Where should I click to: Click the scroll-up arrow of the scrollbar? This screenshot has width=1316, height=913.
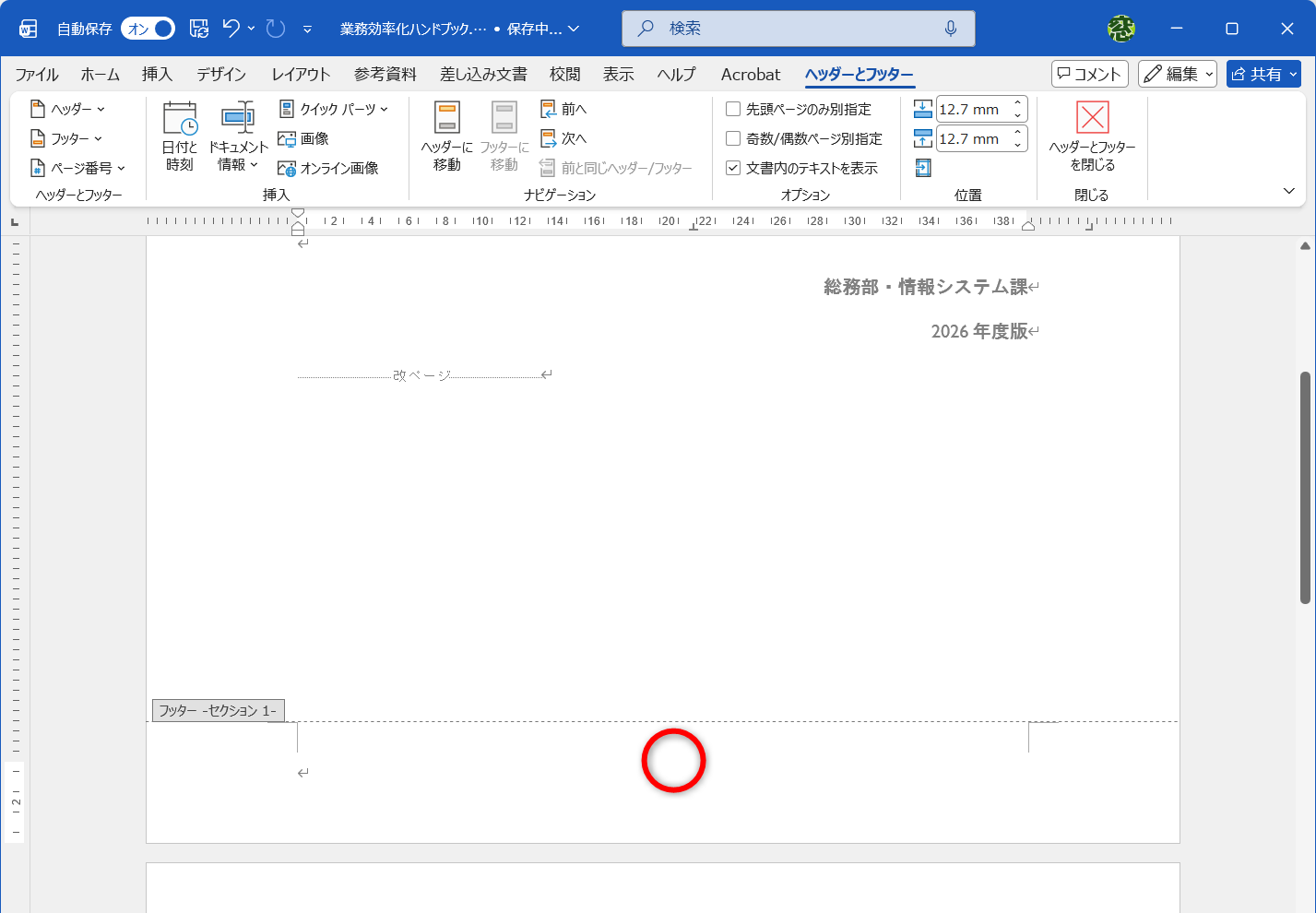(1305, 246)
